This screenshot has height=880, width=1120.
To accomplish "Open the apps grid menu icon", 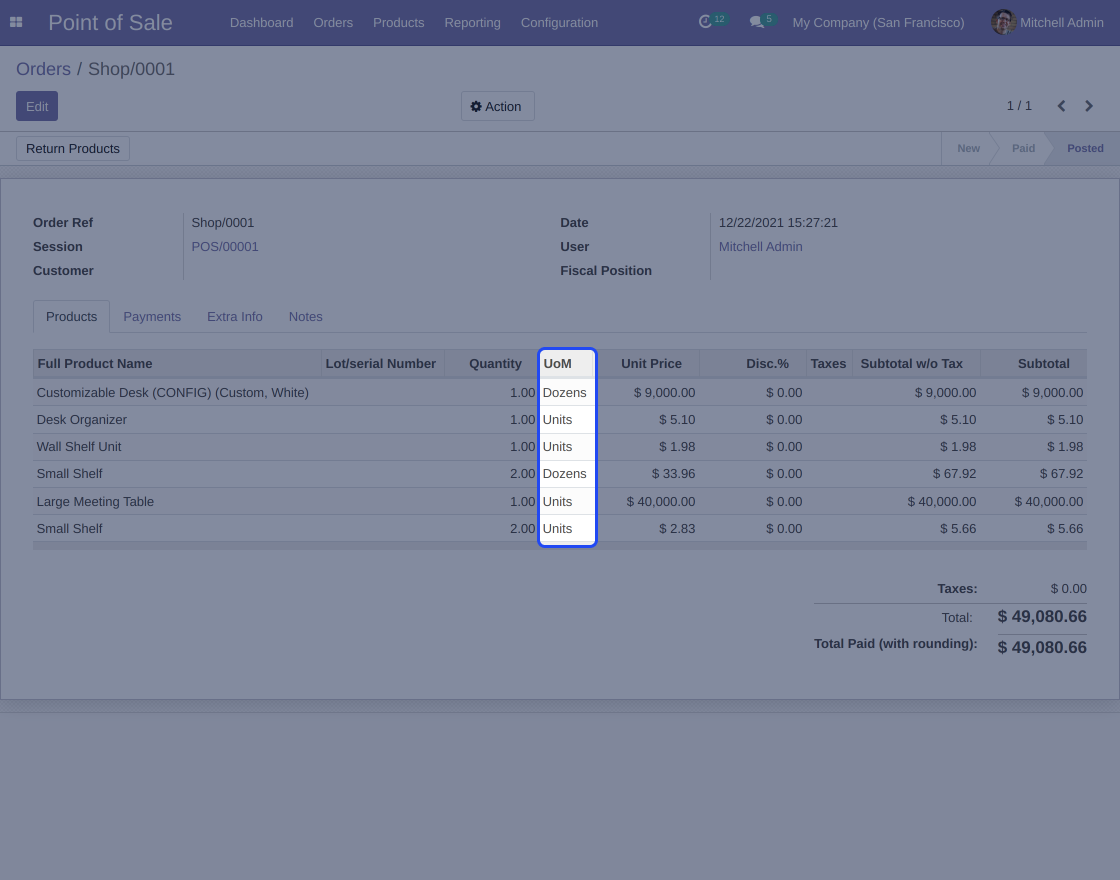I will click(x=16, y=22).
